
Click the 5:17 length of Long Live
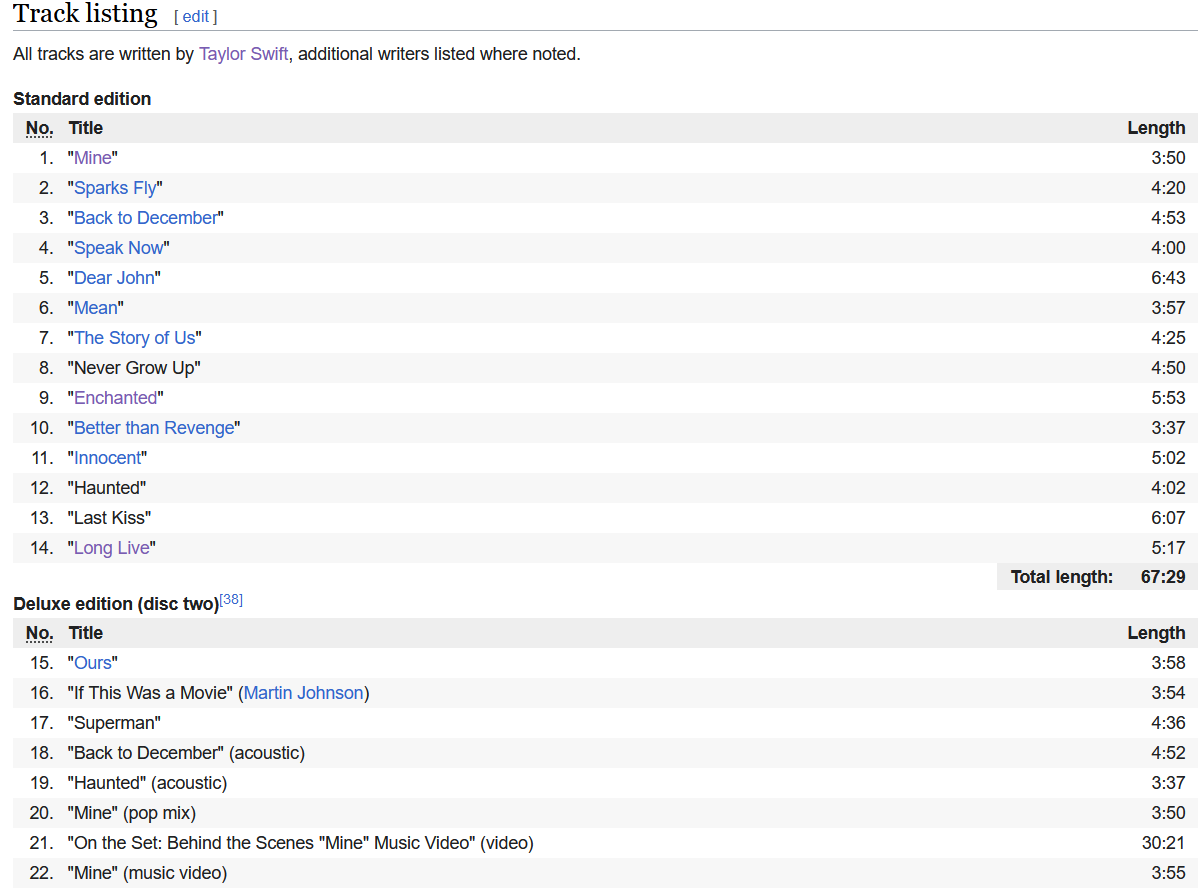tap(1168, 548)
